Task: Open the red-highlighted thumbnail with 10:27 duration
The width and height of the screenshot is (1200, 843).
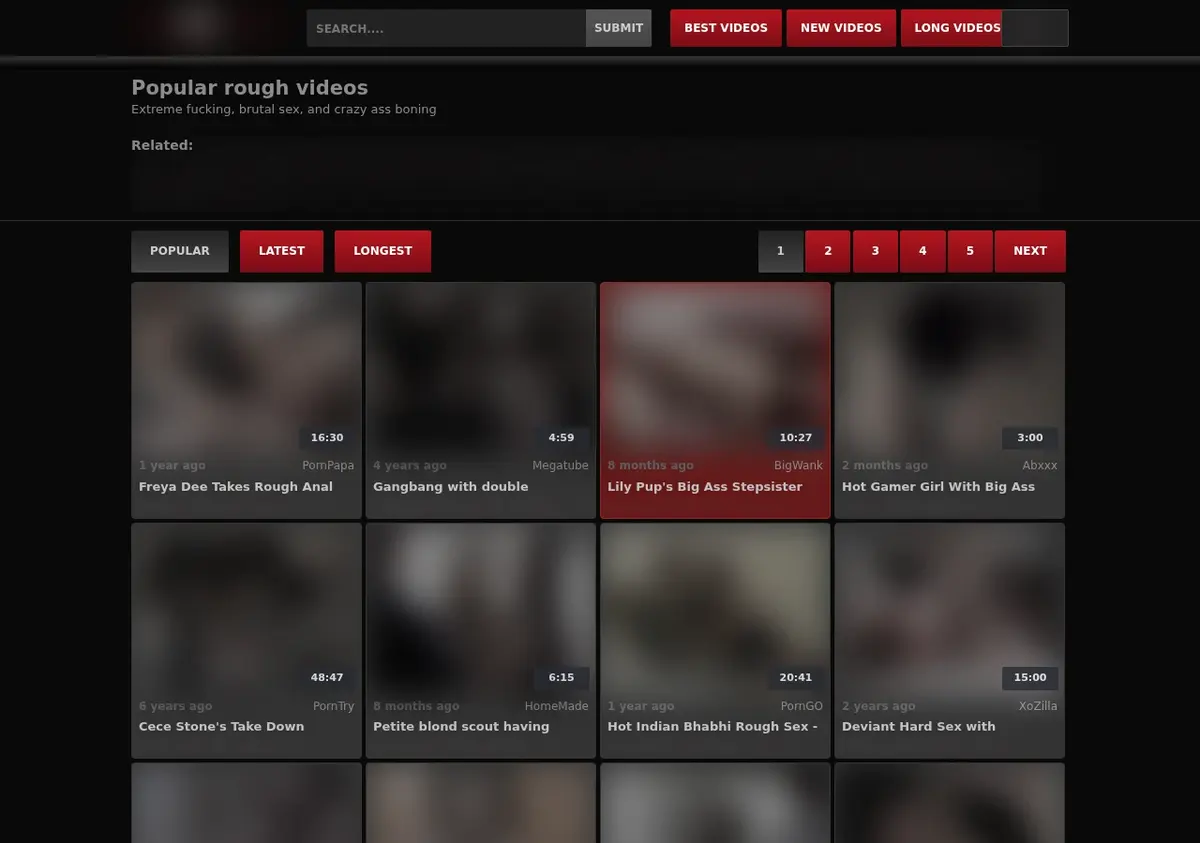Action: [715, 368]
